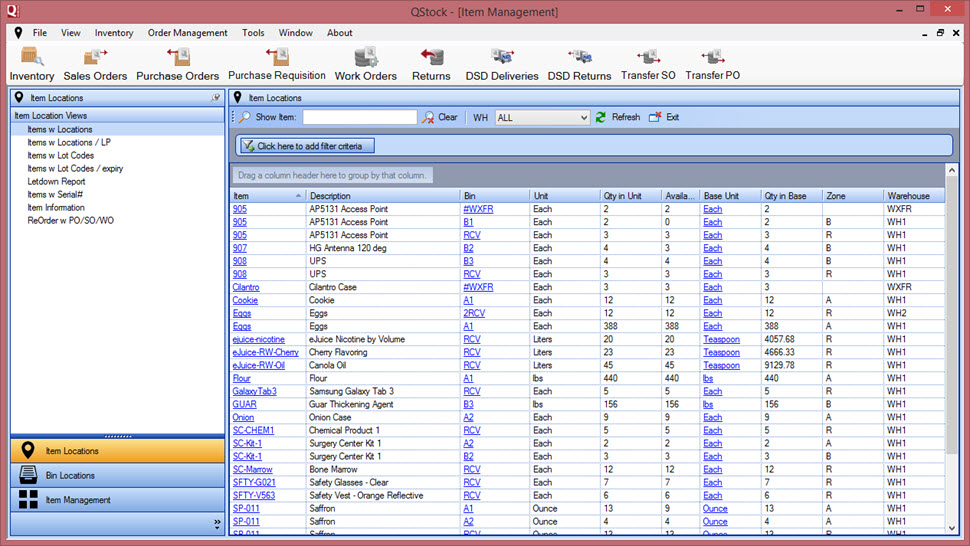Click the Show Item text field
The height and width of the screenshot is (546, 970).
point(359,117)
